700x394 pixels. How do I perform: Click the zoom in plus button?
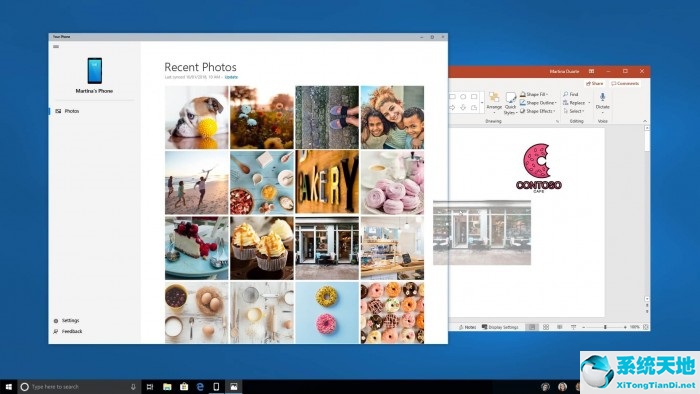(x=625, y=327)
